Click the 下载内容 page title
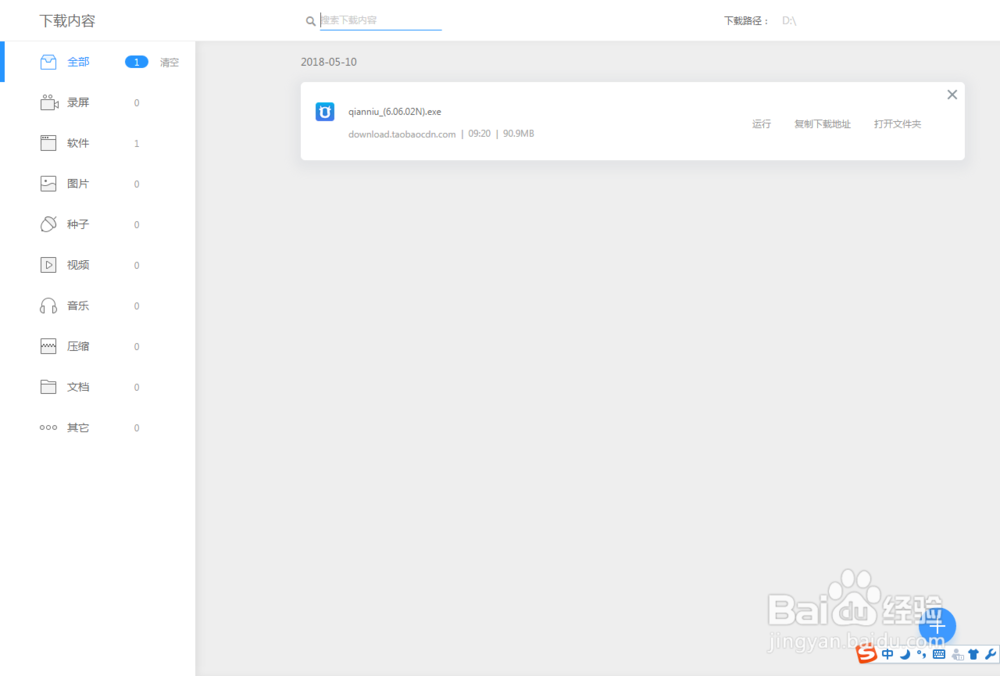The height and width of the screenshot is (676, 1000). [x=67, y=21]
